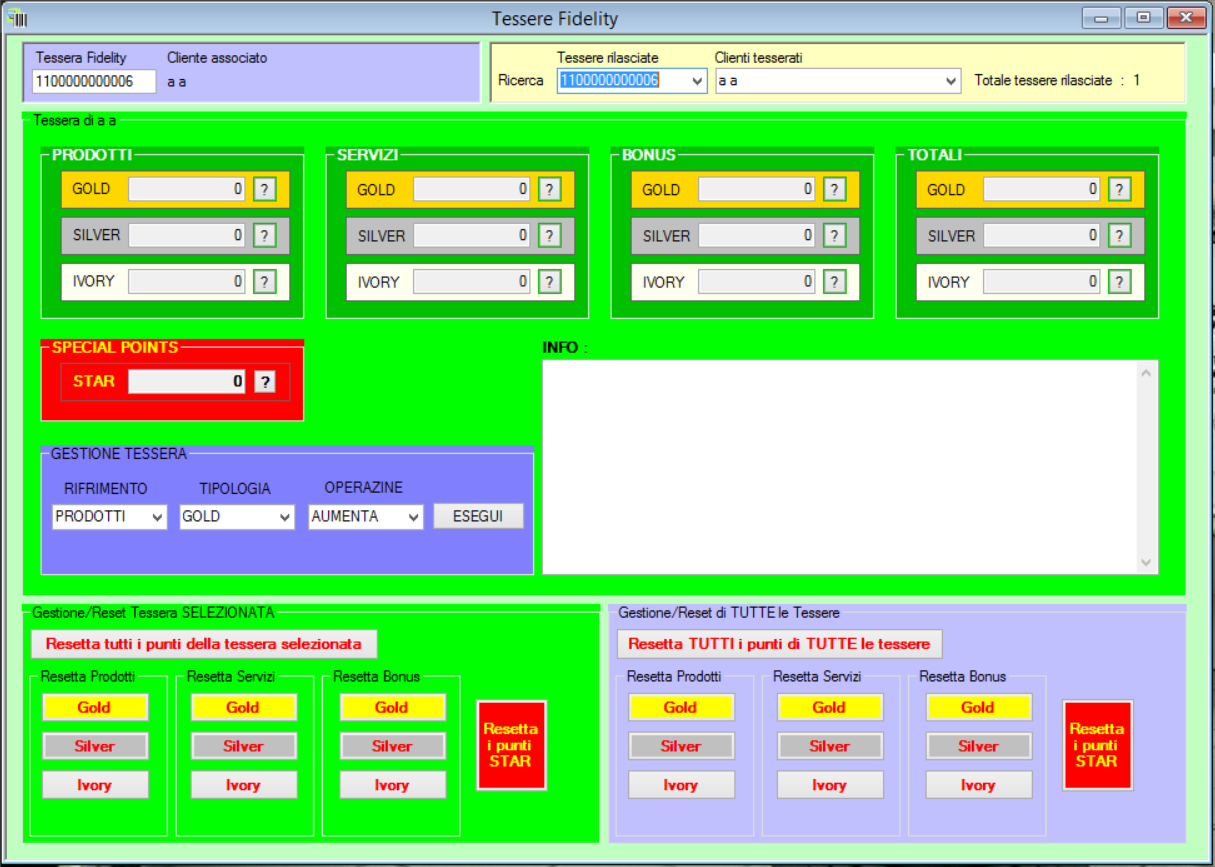The width and height of the screenshot is (1215, 867).
Task: Open help for SERVIZI GOLD points
Action: click(549, 189)
